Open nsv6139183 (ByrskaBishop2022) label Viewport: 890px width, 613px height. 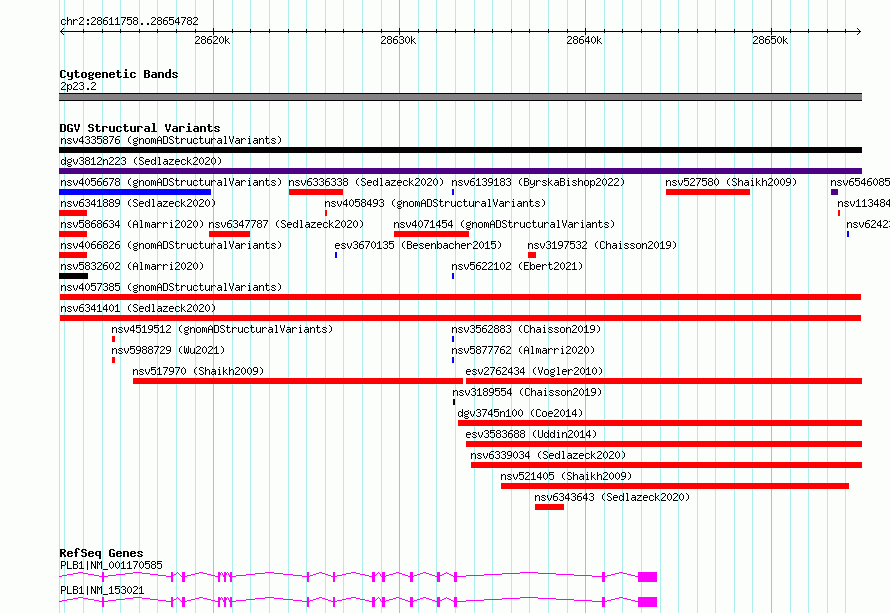(538, 182)
